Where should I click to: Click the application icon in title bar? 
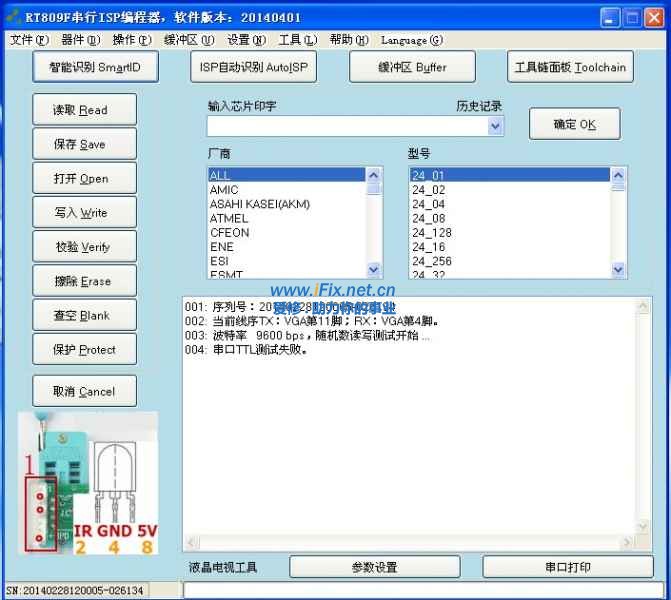coord(14,17)
